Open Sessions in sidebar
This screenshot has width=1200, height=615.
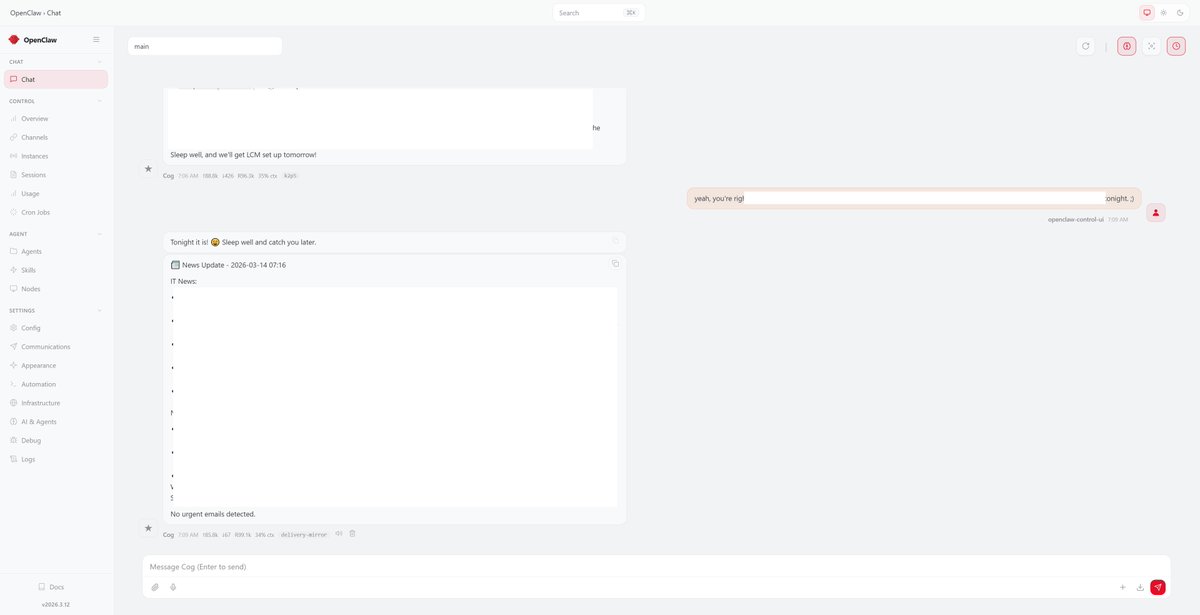[56, 175]
